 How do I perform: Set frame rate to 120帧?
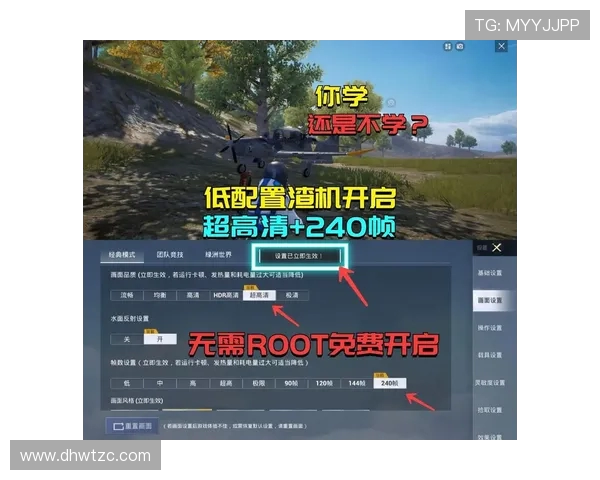pos(324,383)
